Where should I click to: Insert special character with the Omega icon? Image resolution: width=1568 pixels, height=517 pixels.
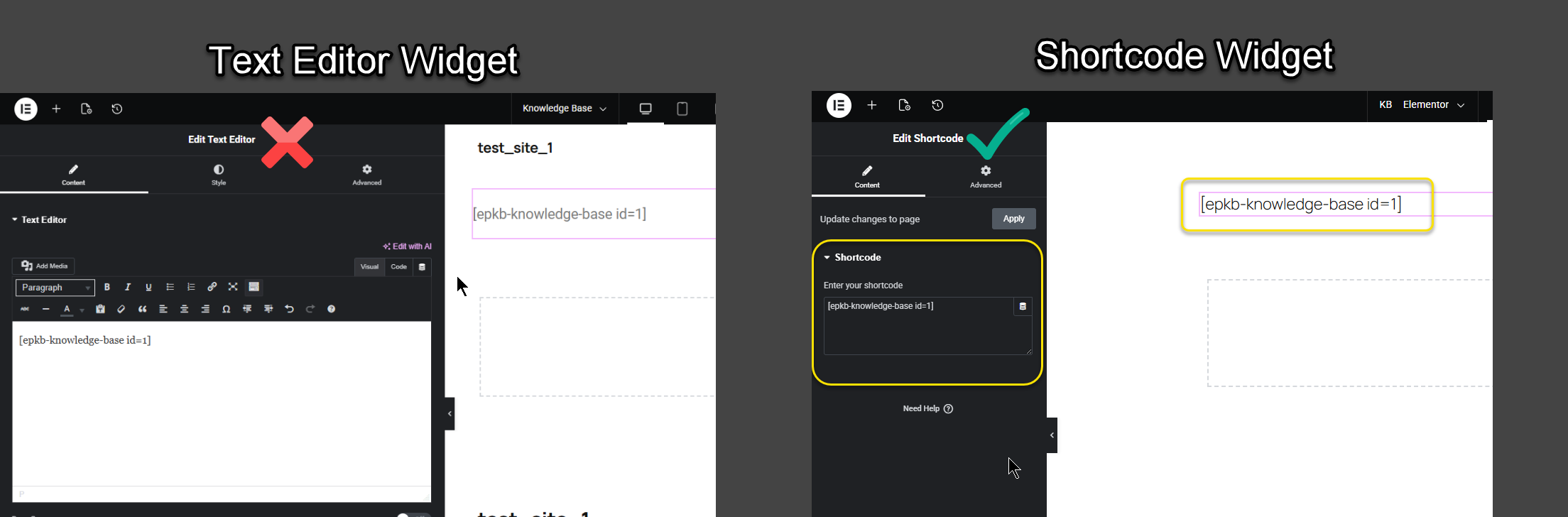(226, 309)
